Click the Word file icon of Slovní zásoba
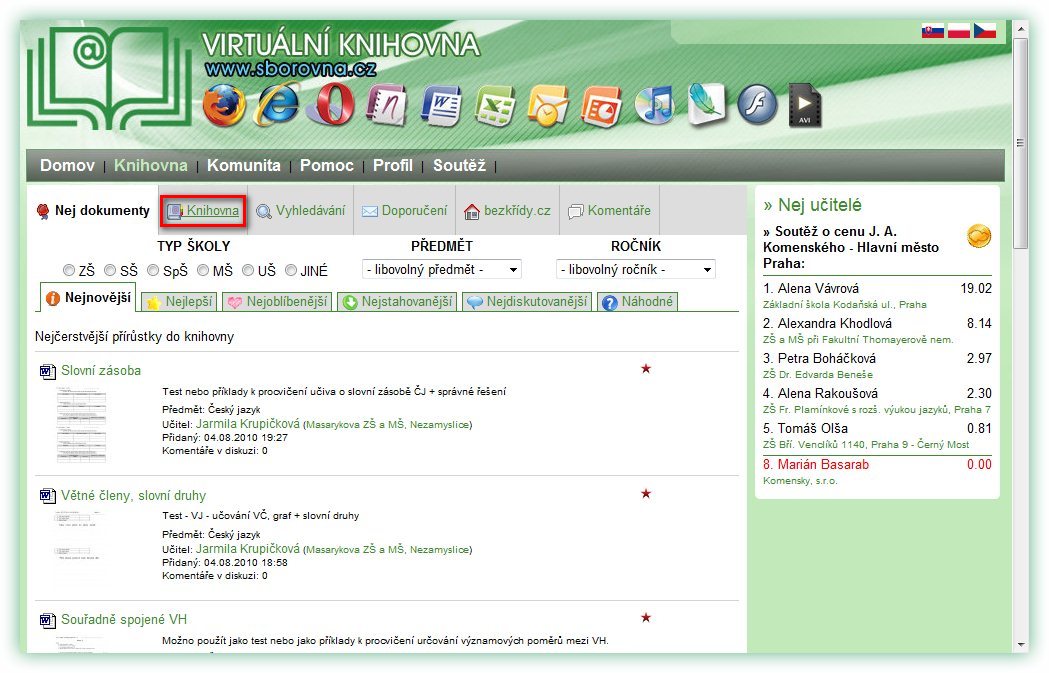Viewport: 1049px width, 673px height. click(47, 371)
